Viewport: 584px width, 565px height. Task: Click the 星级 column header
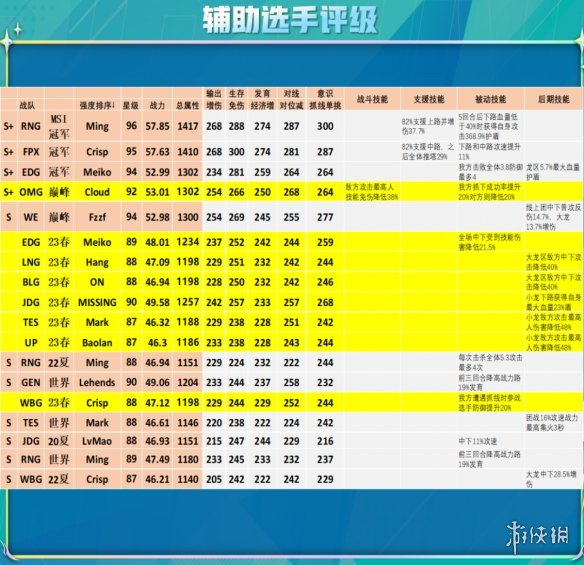pyautogui.click(x=131, y=105)
